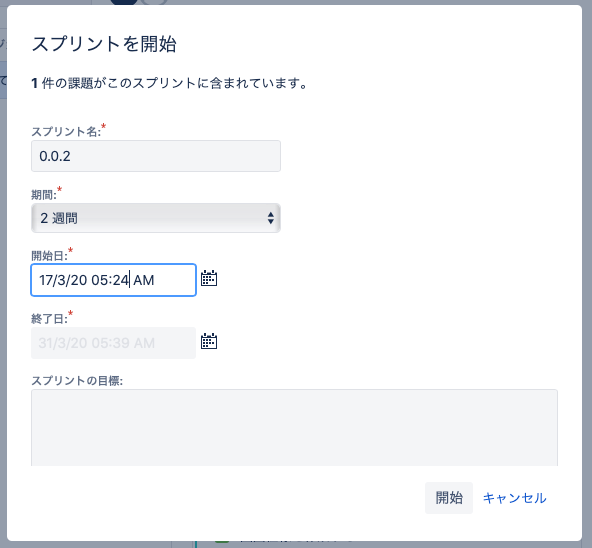Click the 開始日 date field
Image resolution: width=592 pixels, height=548 pixels.
[113, 280]
